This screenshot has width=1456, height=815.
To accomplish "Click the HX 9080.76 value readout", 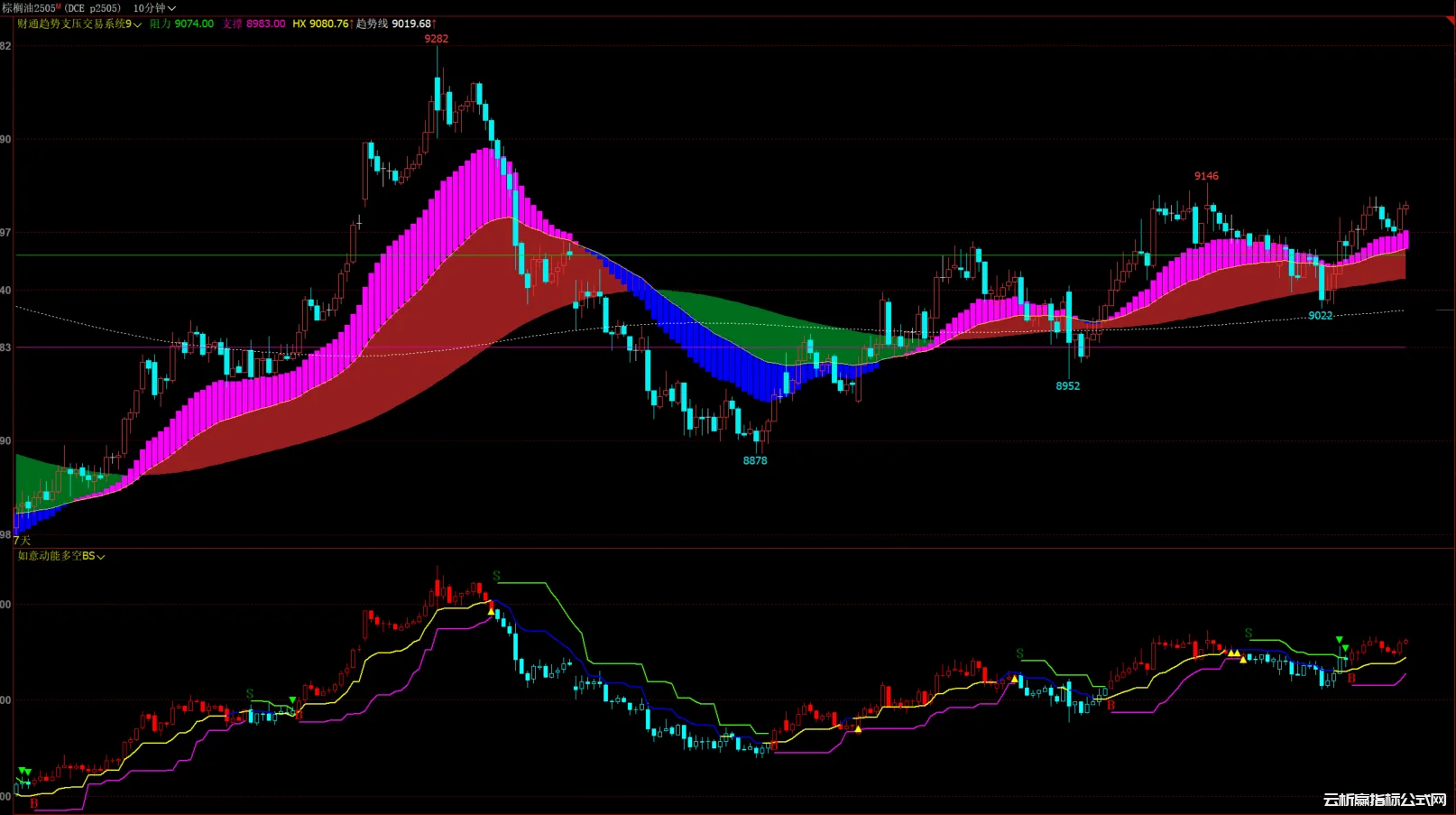I will tap(320, 23).
